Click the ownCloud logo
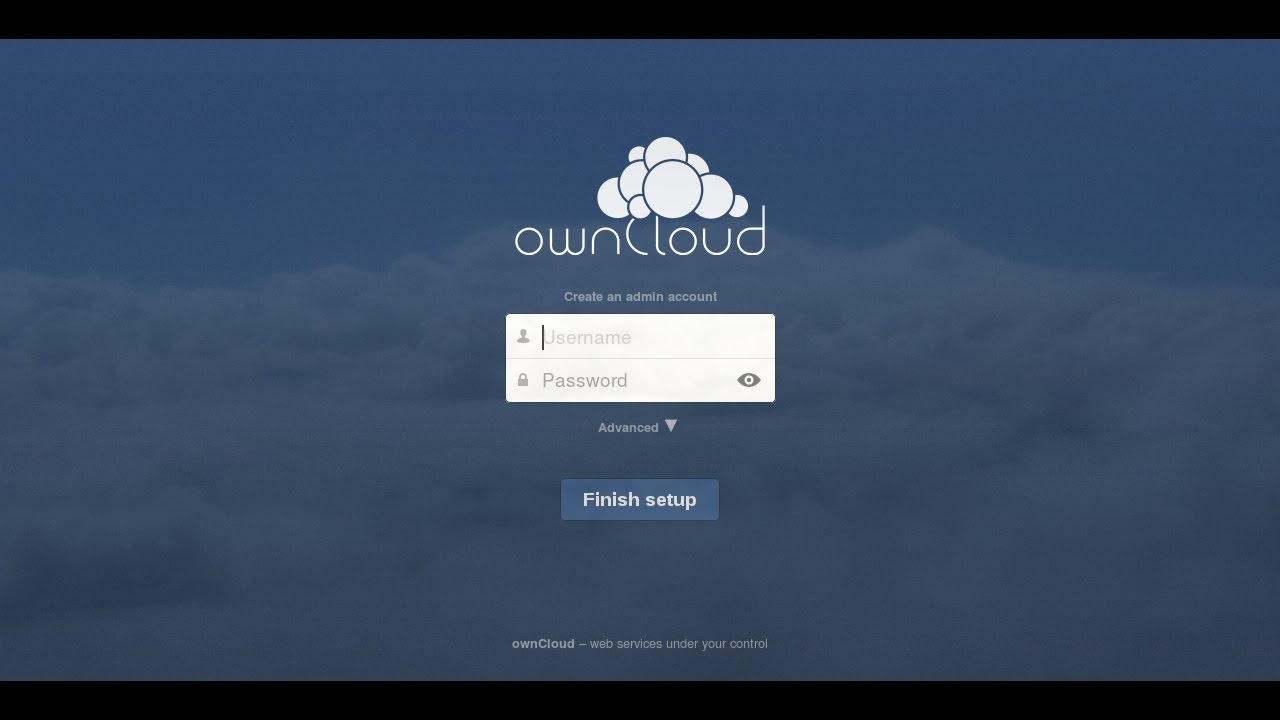This screenshot has width=1280, height=720. click(640, 196)
